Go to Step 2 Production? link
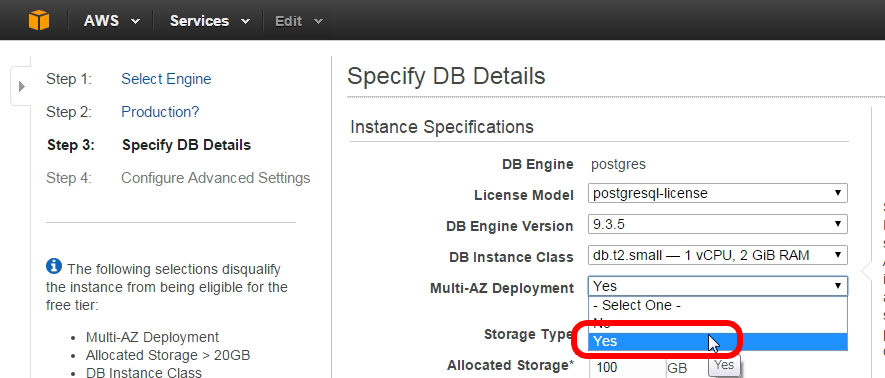 [x=160, y=112]
